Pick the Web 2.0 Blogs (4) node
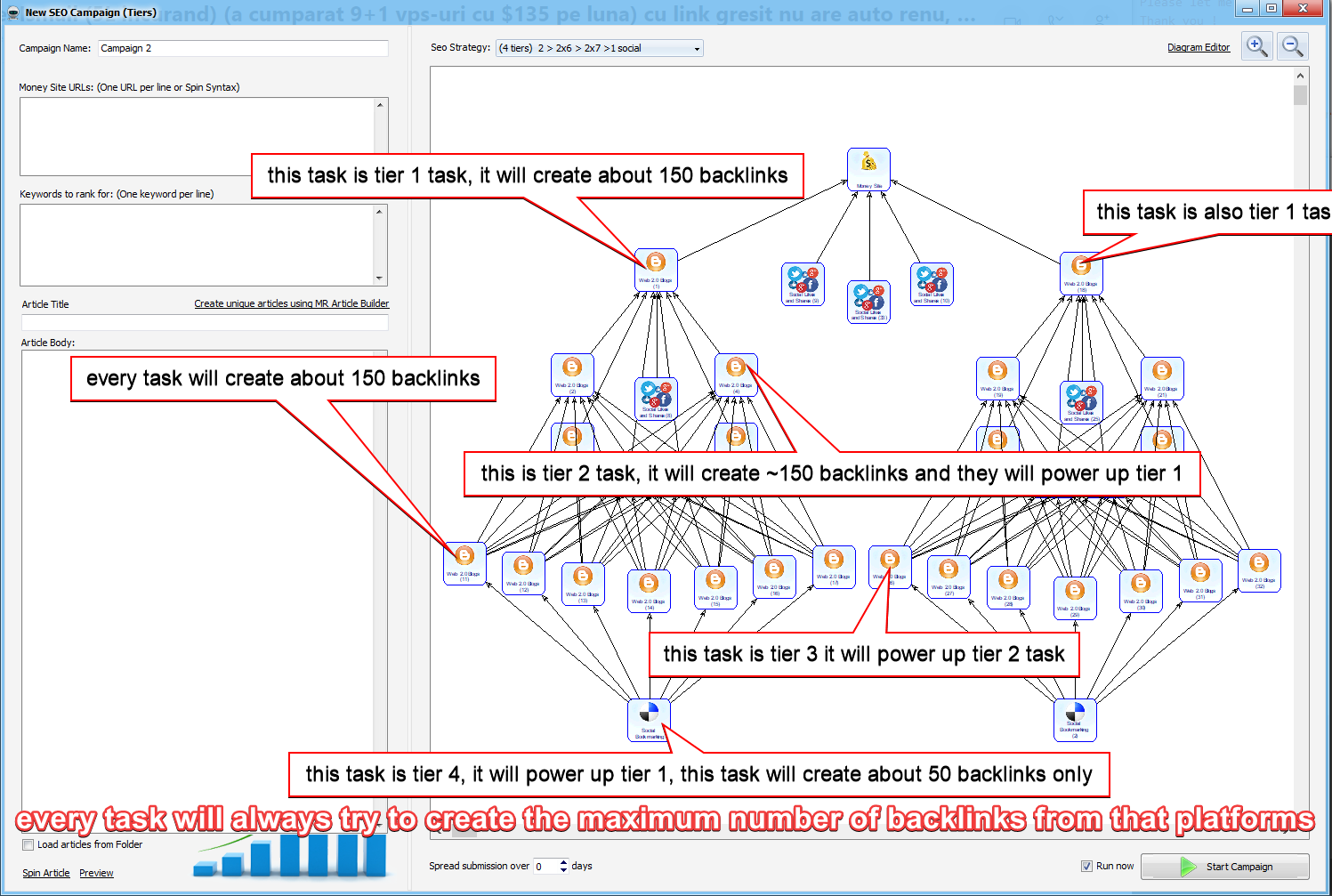 click(x=736, y=375)
